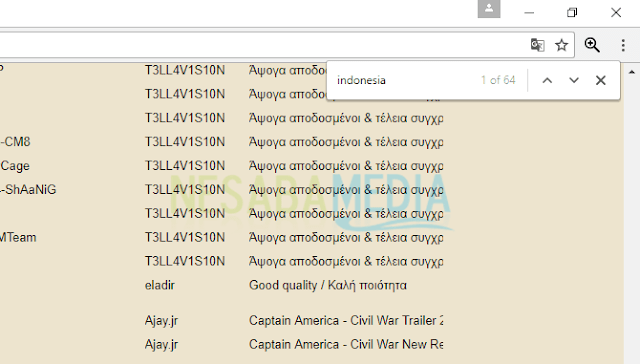Click the Greek comment in the MTeam row
This screenshot has height=364, width=640.
(346, 238)
